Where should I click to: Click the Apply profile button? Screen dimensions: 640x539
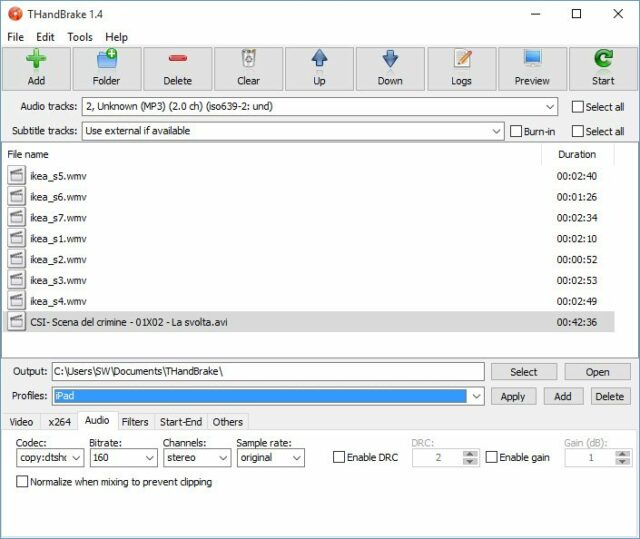[513, 397]
